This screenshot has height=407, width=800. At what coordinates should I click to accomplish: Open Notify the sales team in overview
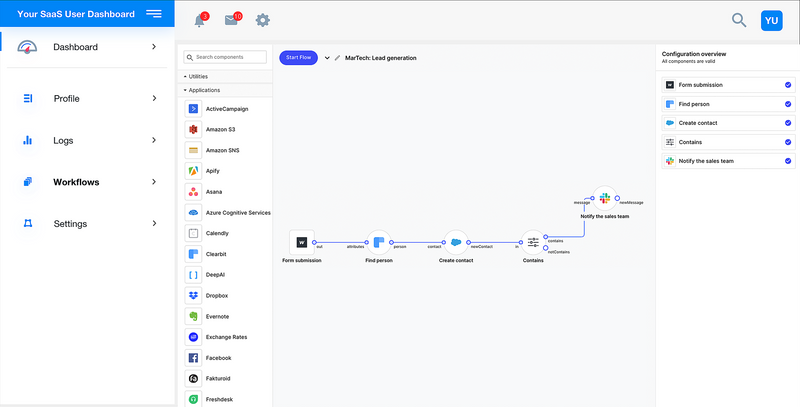coord(728,161)
